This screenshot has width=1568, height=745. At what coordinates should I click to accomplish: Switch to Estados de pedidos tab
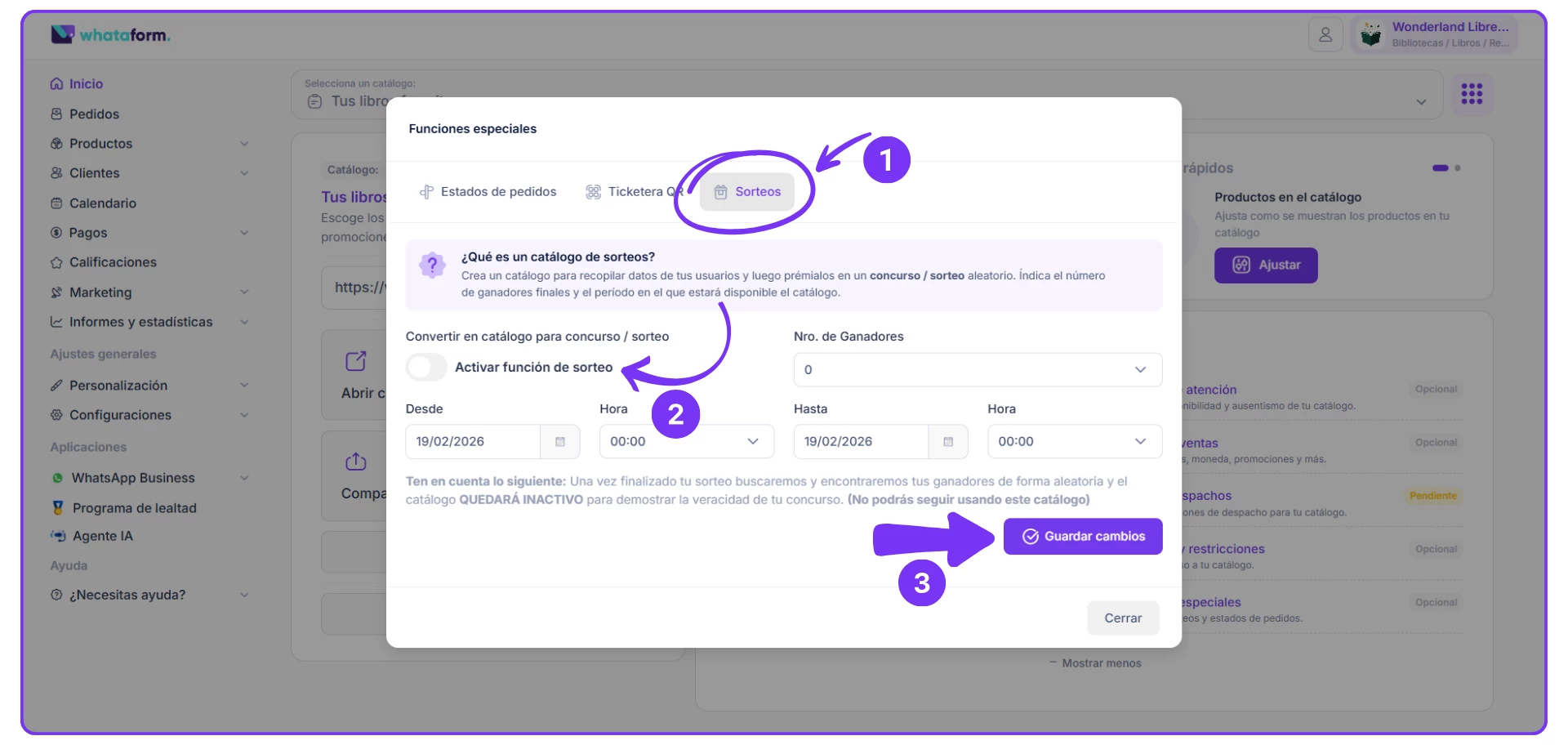point(488,192)
